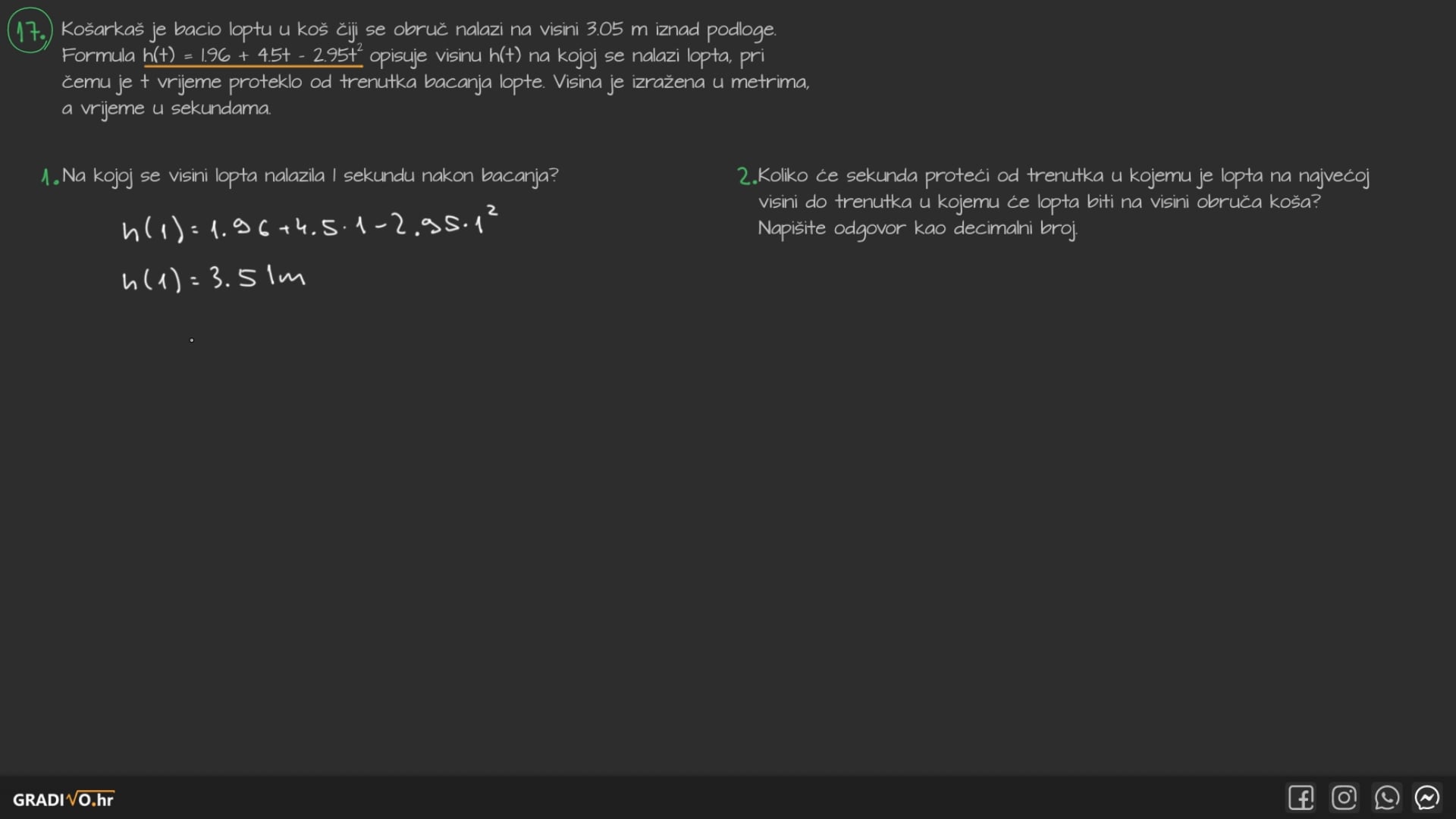Click the question text 'Koliko će sekunda proteći'

pyautogui.click(x=1063, y=176)
